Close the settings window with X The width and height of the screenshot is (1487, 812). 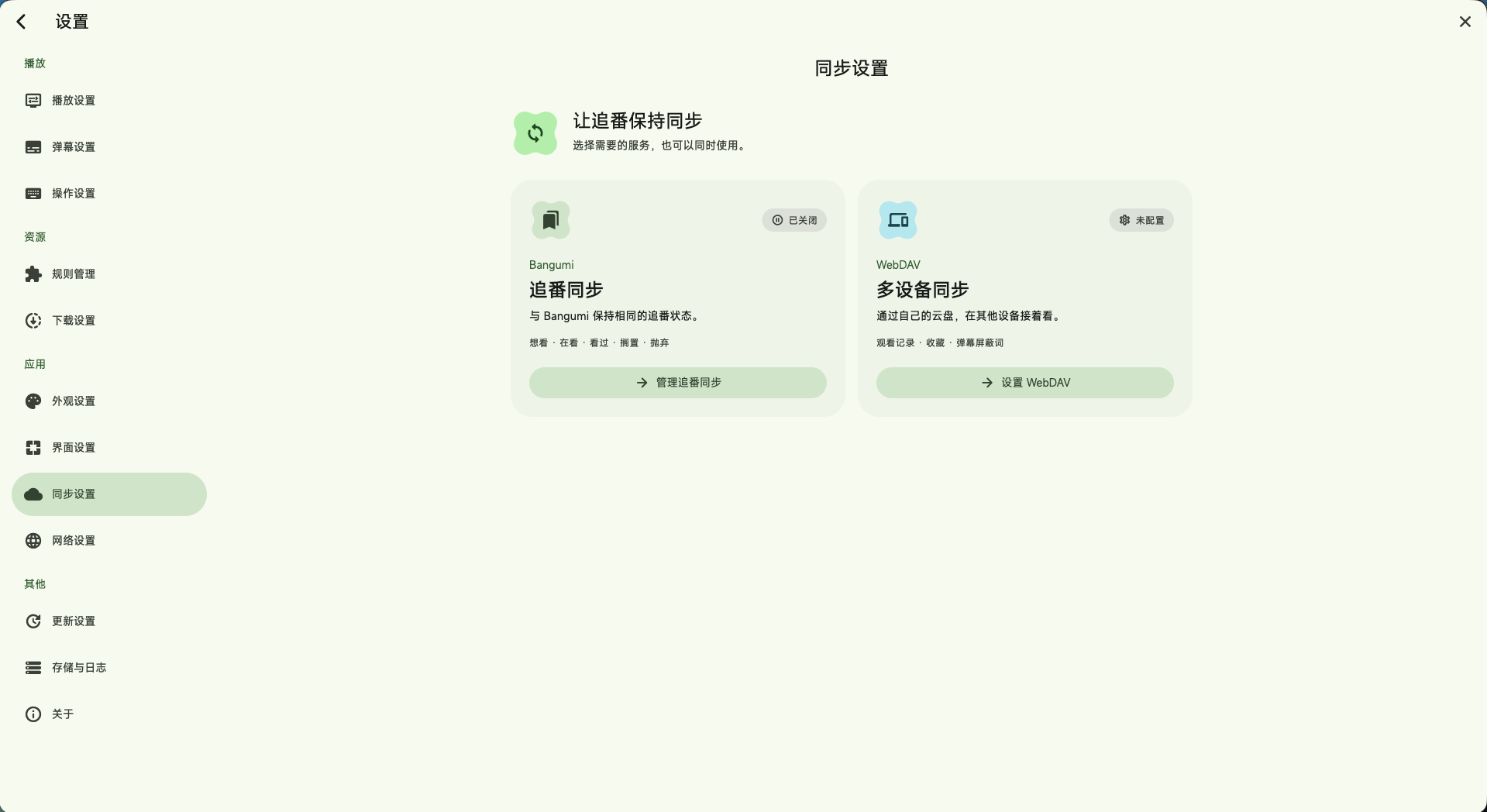pos(1465,22)
